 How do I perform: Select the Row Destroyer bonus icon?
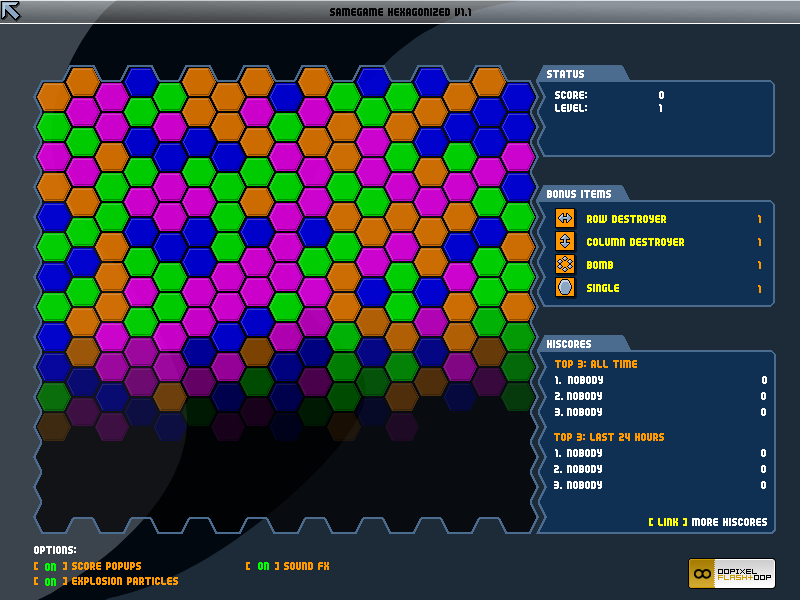pos(565,218)
